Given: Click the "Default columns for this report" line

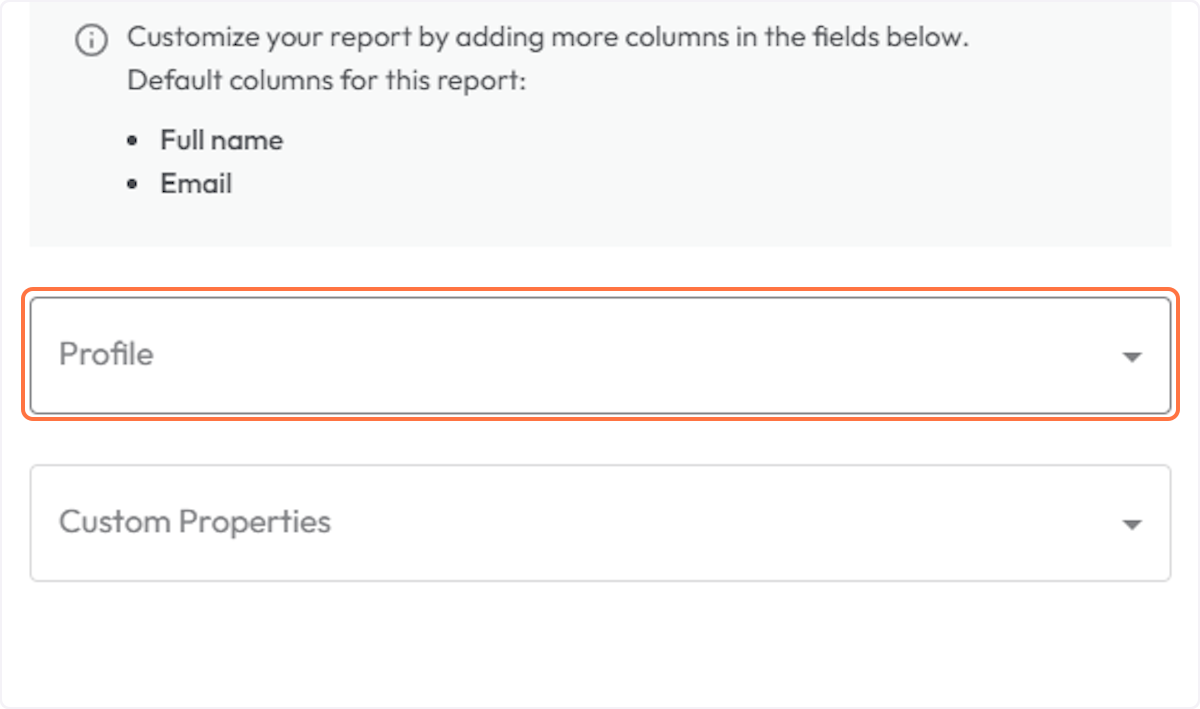Looking at the screenshot, I should pyautogui.click(x=326, y=81).
